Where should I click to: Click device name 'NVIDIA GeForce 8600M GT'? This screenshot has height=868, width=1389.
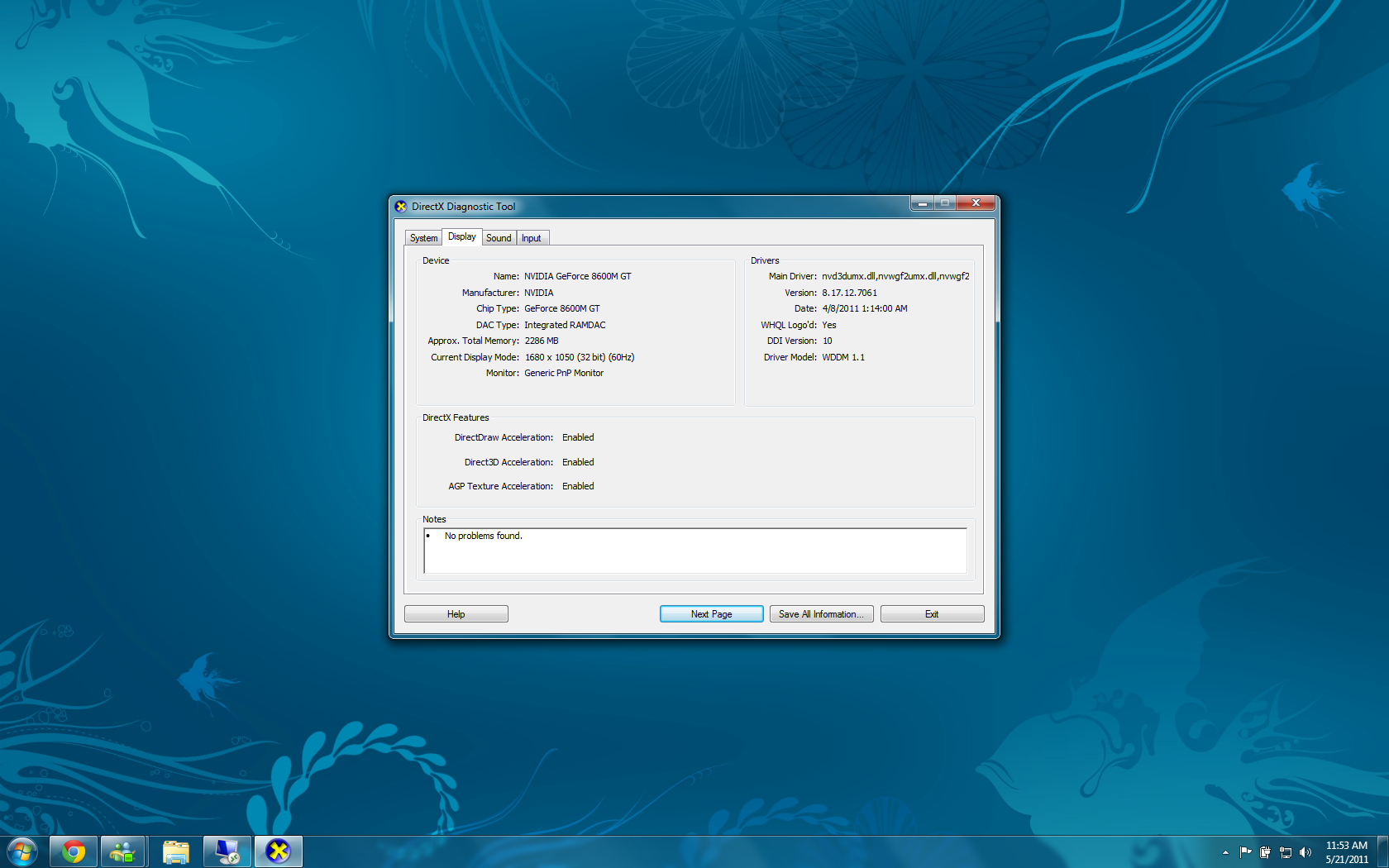[578, 276]
